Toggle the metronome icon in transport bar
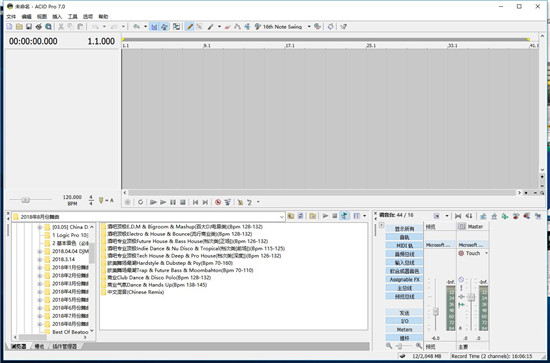The height and width of the screenshot is (363, 550). [x=240, y=202]
